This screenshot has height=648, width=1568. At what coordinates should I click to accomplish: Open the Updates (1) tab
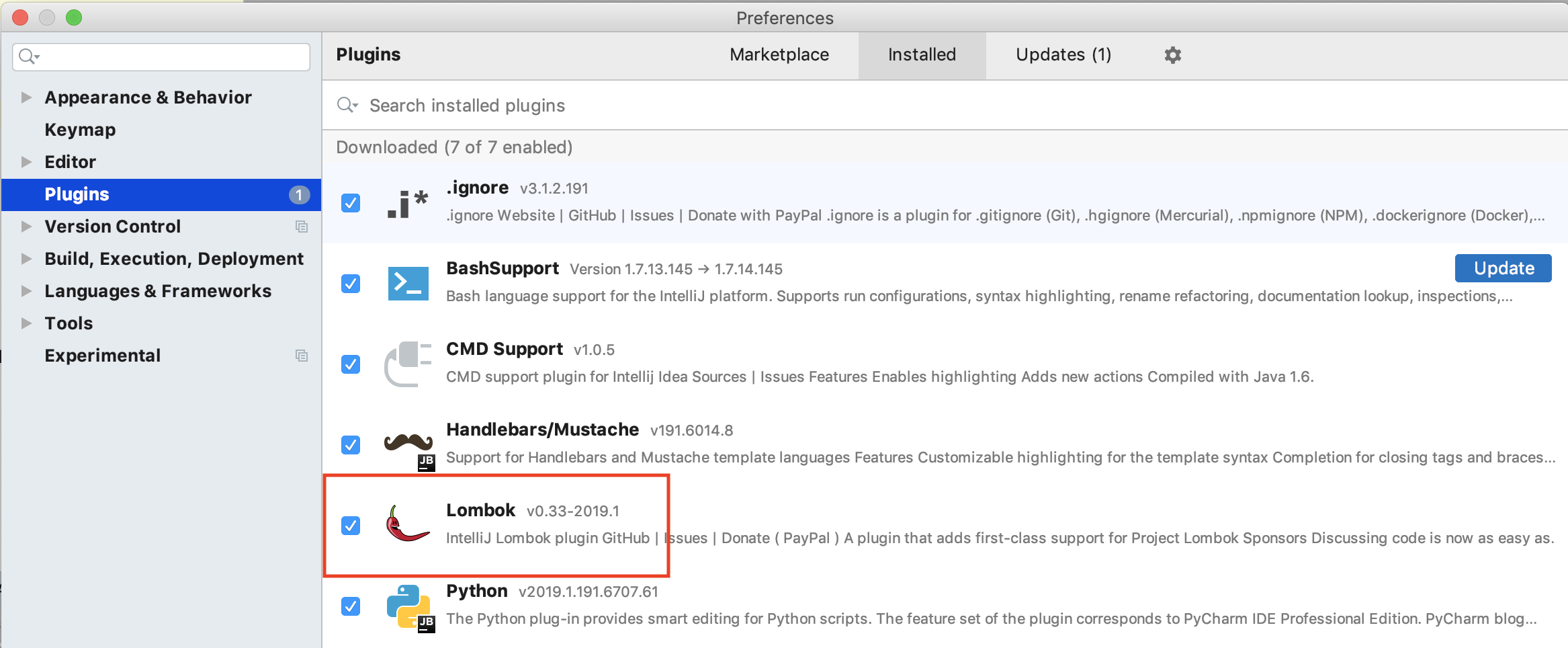click(x=1063, y=55)
